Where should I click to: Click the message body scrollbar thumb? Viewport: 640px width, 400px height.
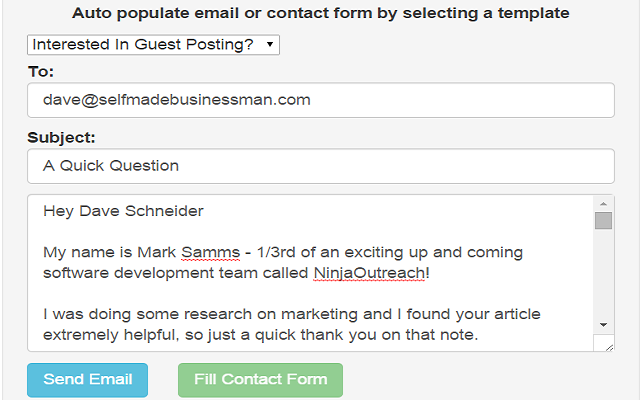[x=603, y=221]
